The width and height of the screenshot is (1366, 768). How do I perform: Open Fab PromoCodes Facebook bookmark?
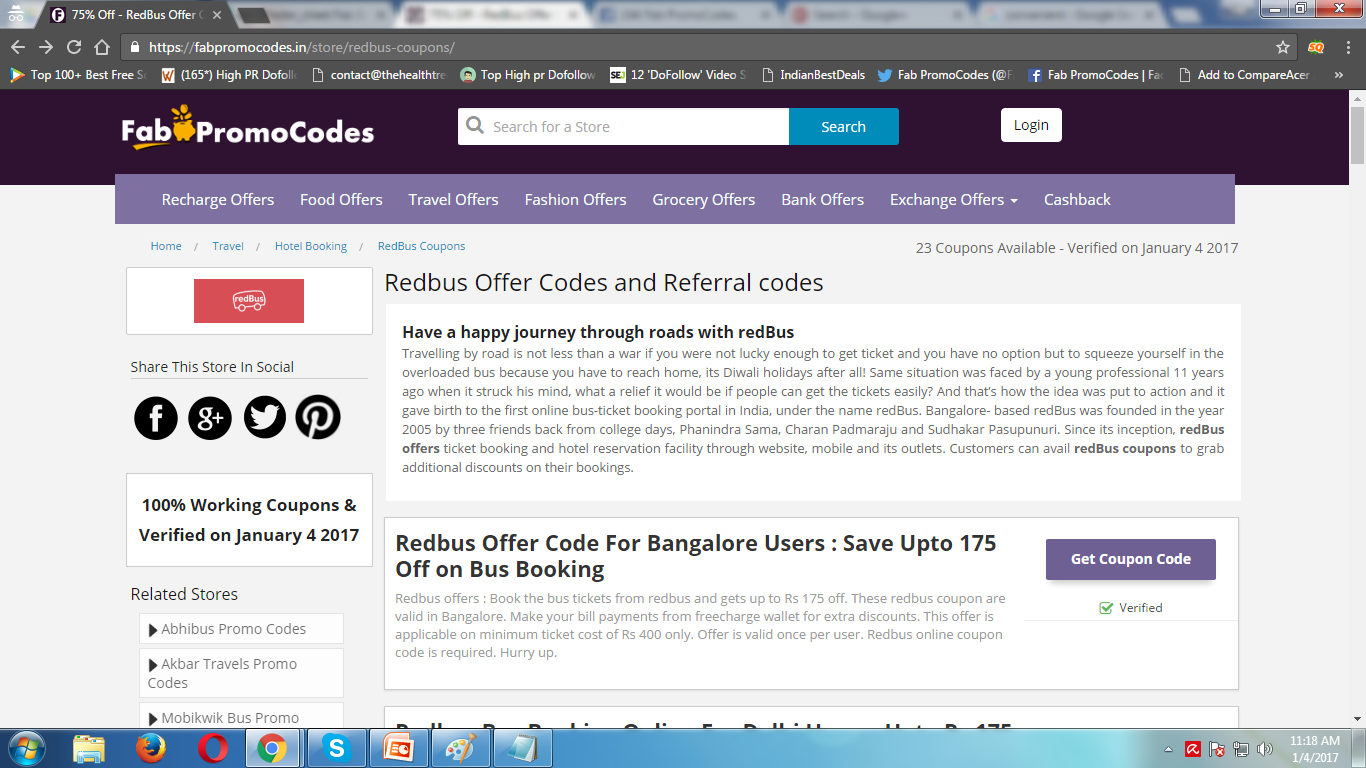[1095, 75]
